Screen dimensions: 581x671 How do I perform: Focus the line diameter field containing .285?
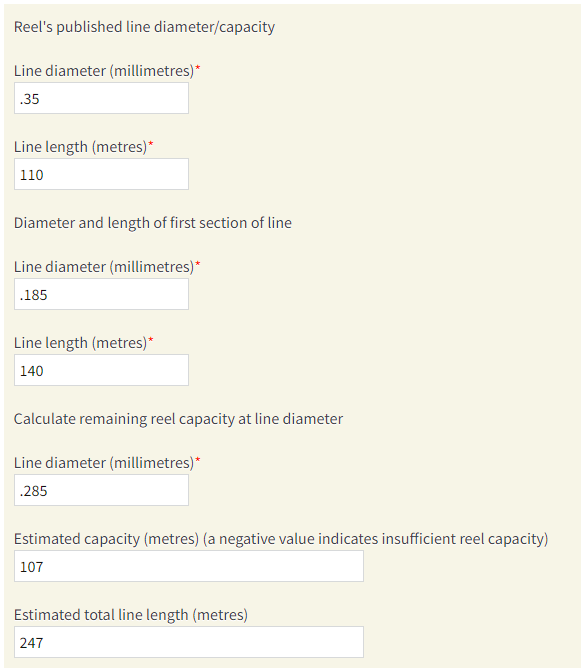101,490
